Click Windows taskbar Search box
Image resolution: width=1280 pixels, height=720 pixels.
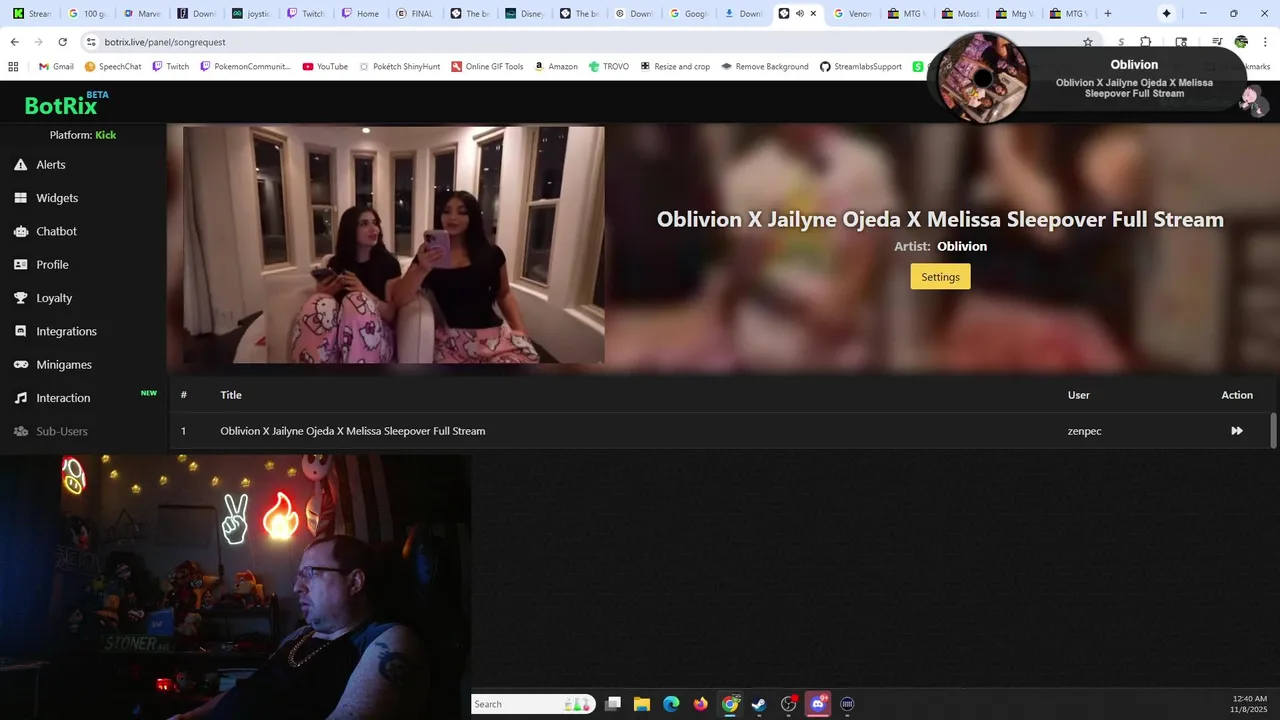click(x=533, y=704)
